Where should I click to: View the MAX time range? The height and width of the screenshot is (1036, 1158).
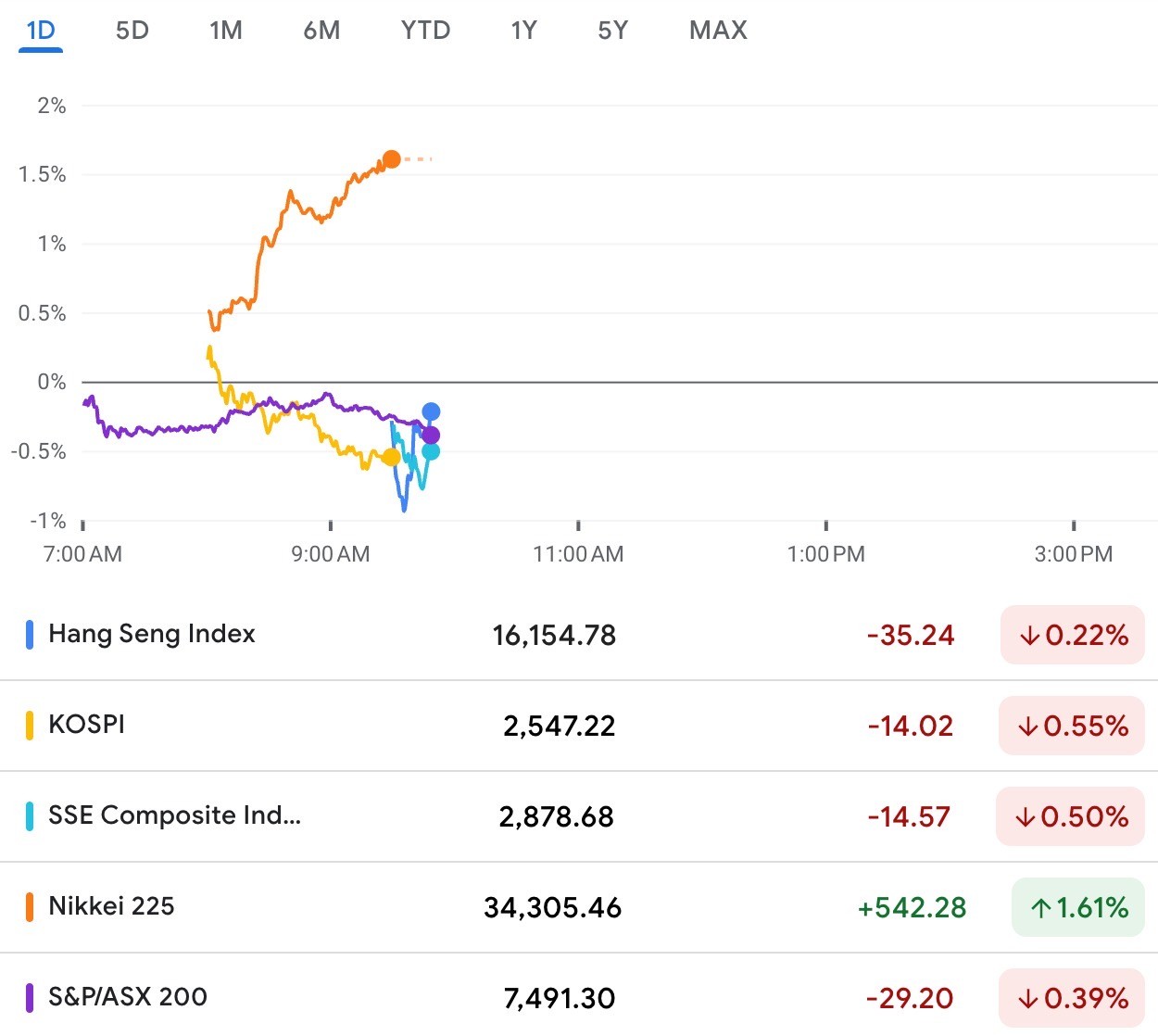(718, 31)
